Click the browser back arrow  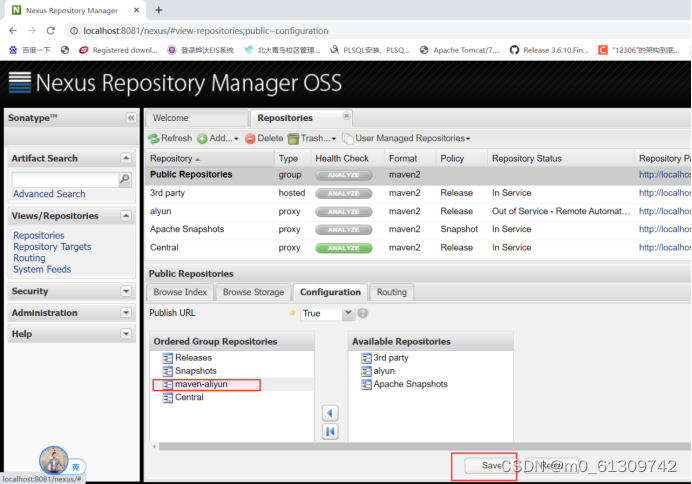click(13, 30)
